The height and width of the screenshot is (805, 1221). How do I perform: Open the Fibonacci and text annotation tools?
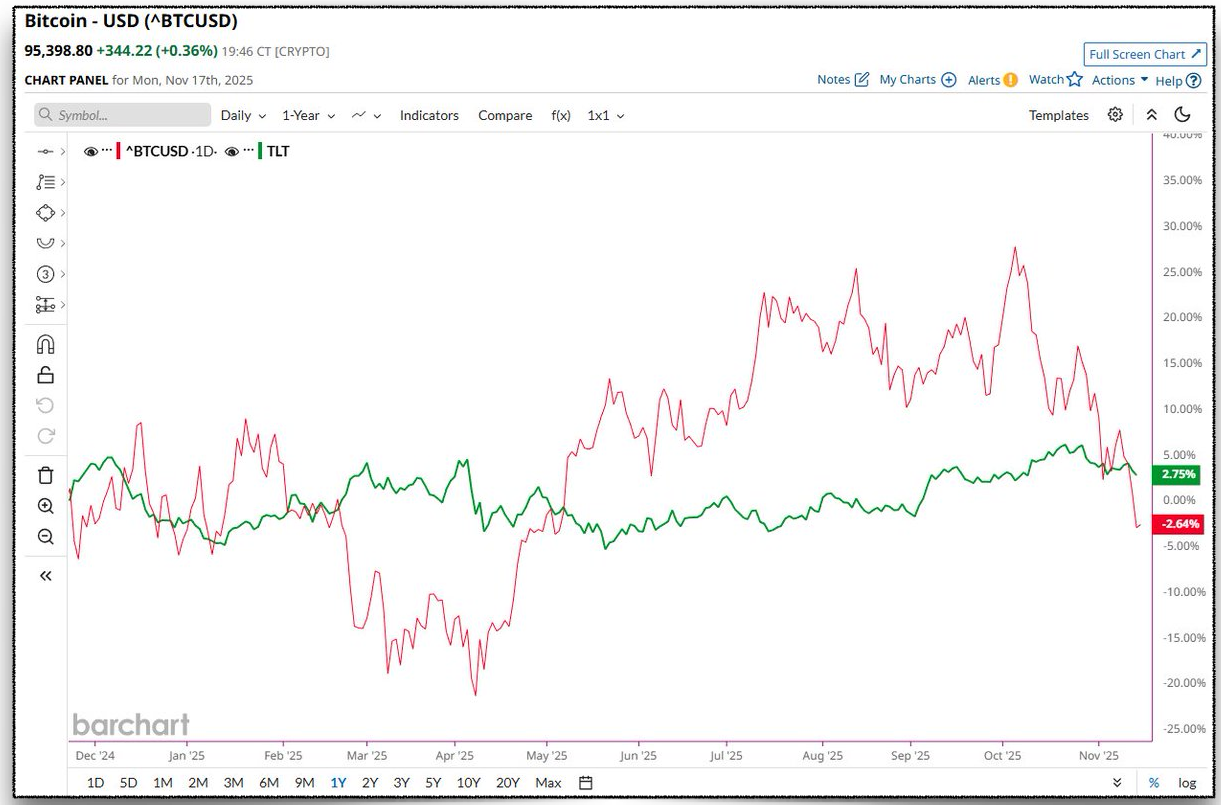tap(45, 182)
